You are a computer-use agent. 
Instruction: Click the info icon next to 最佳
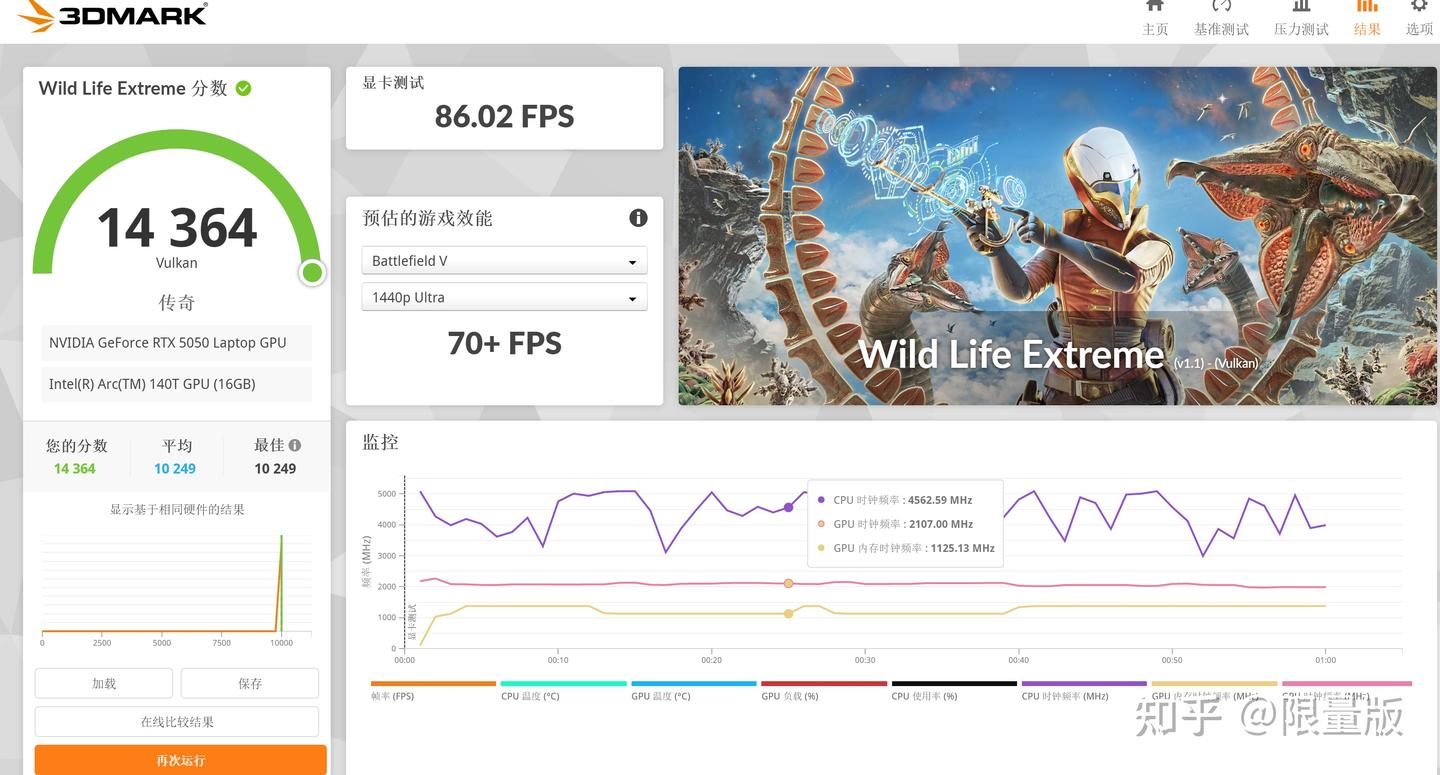point(294,445)
